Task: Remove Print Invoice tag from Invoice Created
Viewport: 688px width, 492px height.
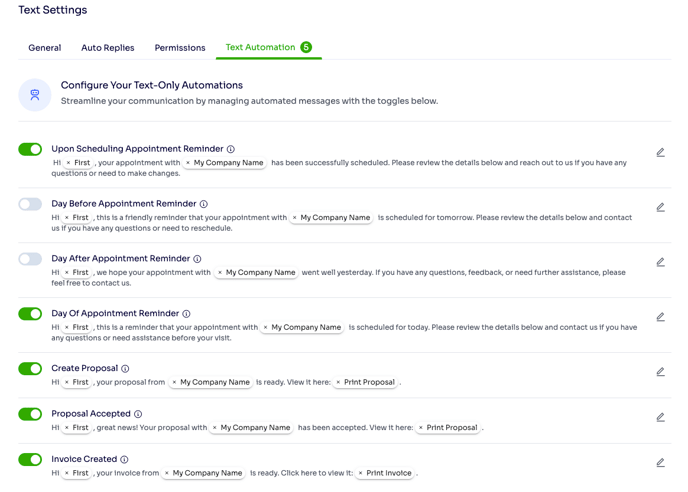Action: (x=360, y=473)
